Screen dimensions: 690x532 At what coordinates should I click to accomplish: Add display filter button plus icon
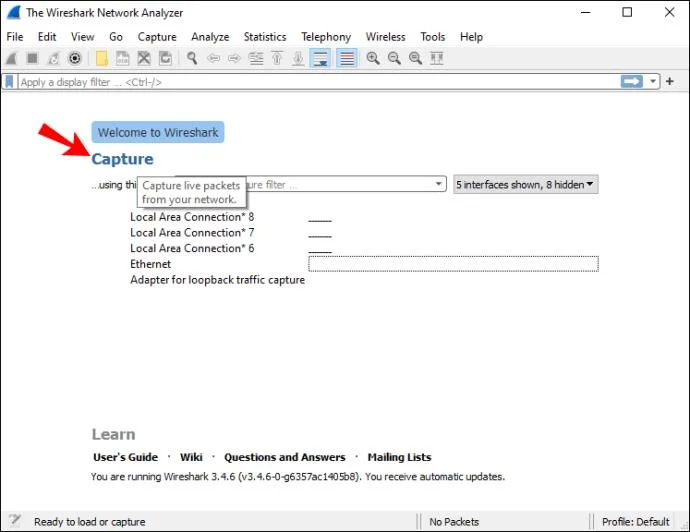point(670,81)
